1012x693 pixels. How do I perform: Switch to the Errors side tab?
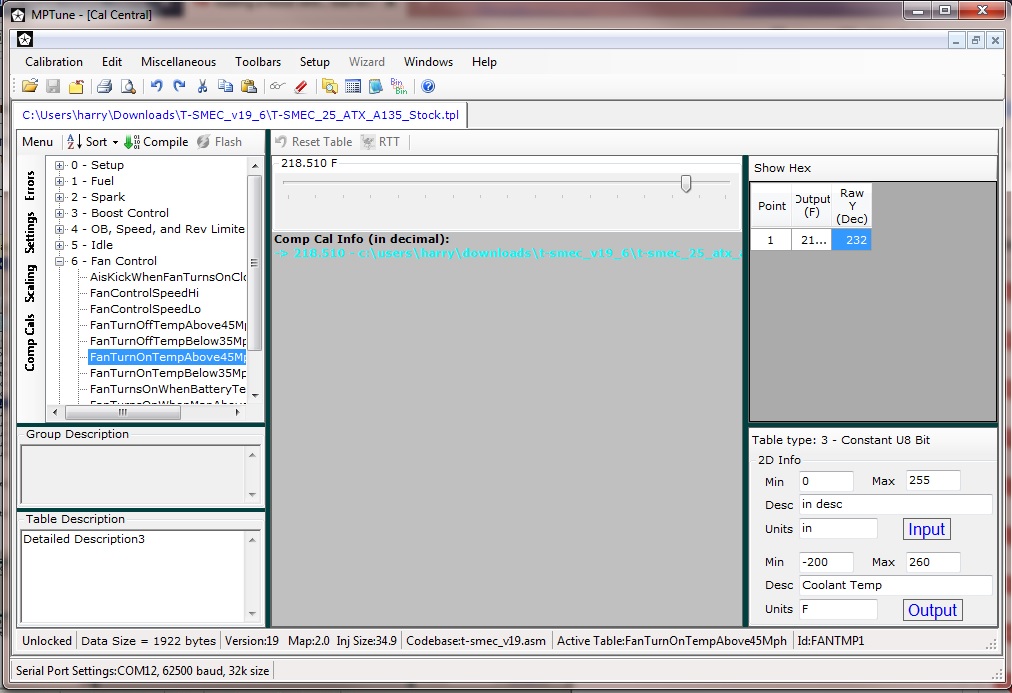(30, 186)
